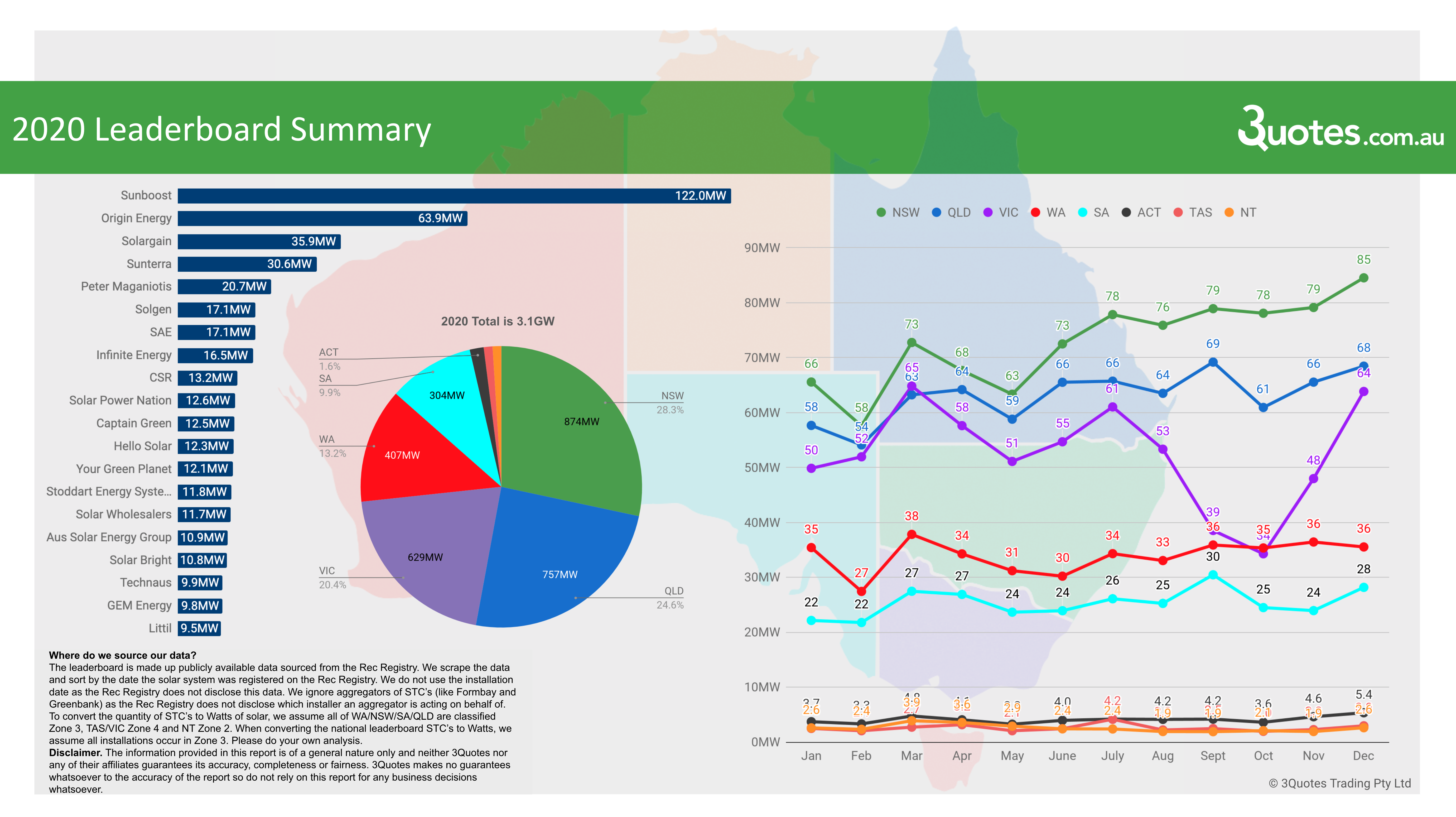Click the WA February point labeled 27
The width and height of the screenshot is (1456, 817).
point(861,592)
